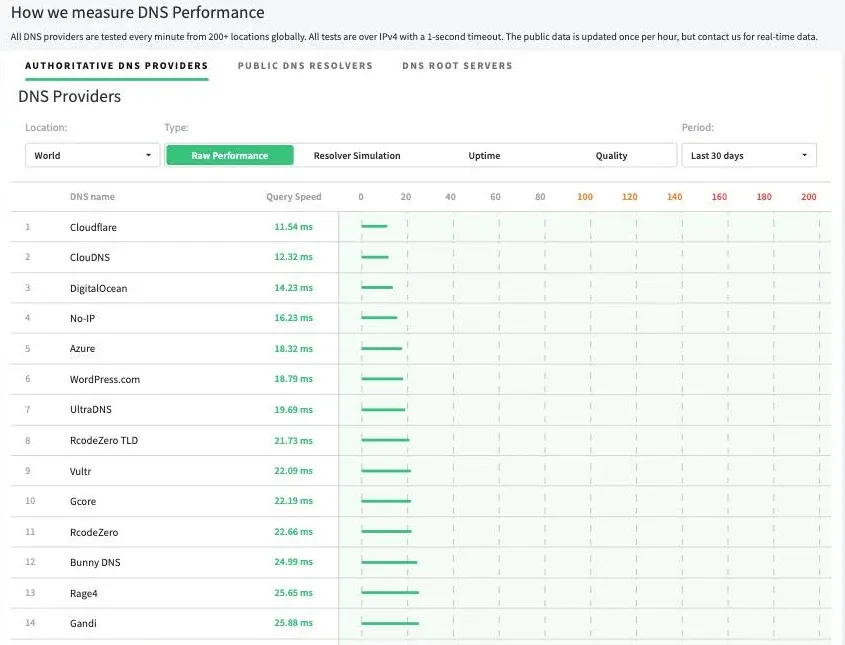Click the 21.73 ms query speed value

(293, 440)
